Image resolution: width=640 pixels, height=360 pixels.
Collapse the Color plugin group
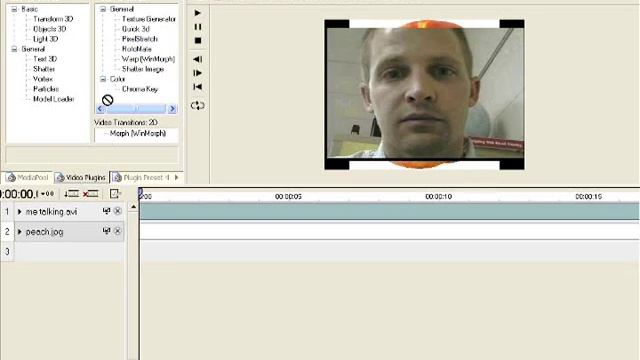tap(103, 79)
